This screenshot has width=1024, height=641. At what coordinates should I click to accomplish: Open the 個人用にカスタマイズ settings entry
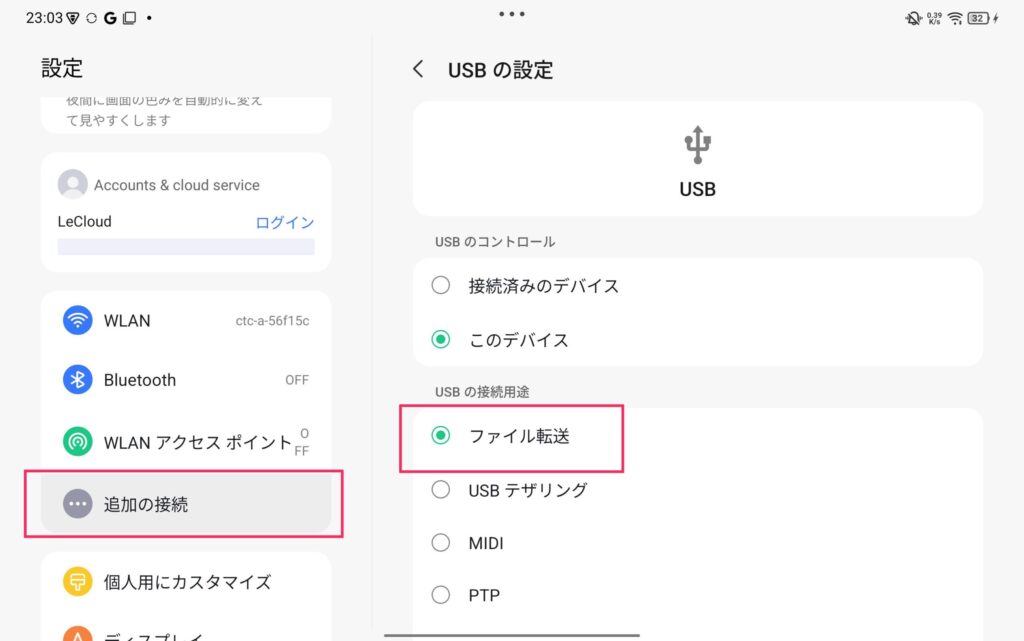coord(187,582)
